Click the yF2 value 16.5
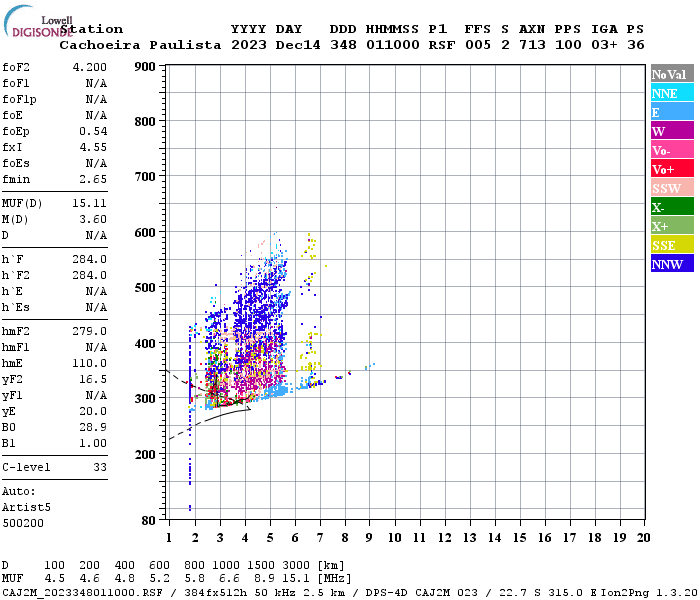The image size is (700, 600). 93,379
